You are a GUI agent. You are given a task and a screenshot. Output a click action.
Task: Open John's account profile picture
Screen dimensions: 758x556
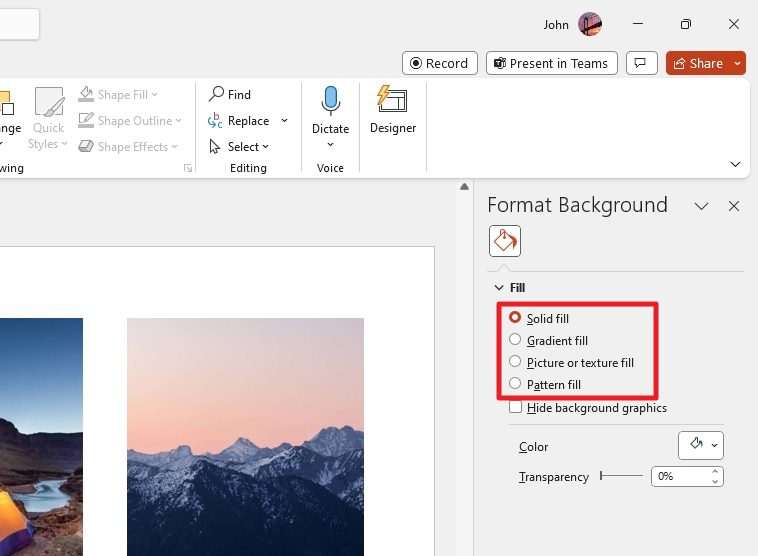coord(590,24)
